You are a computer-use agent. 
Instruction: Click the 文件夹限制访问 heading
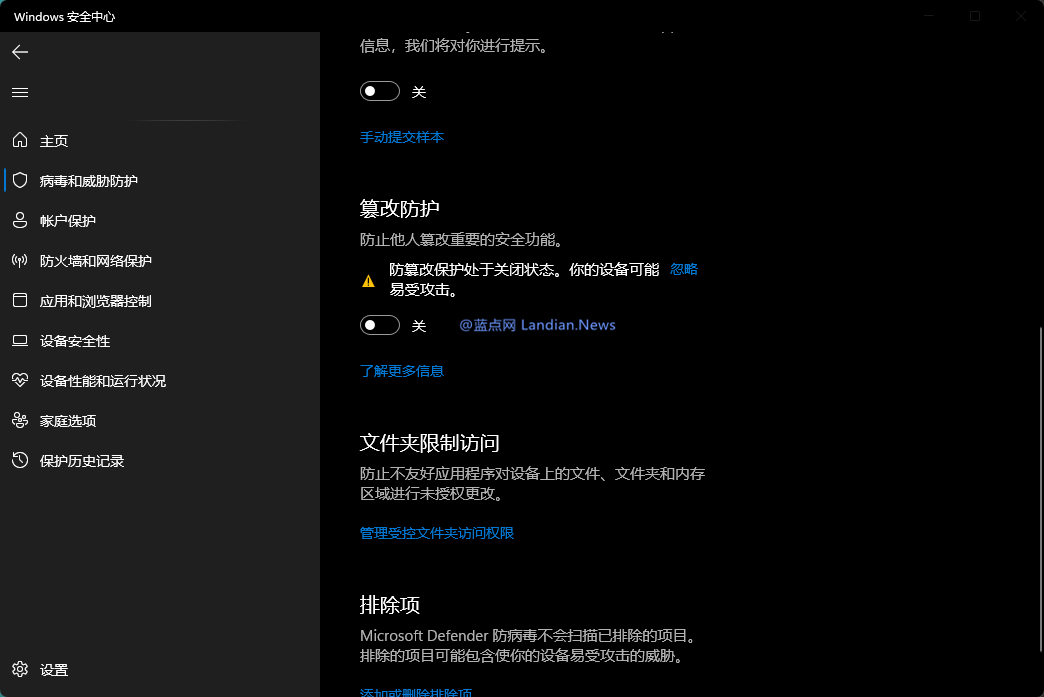pyautogui.click(x=429, y=443)
